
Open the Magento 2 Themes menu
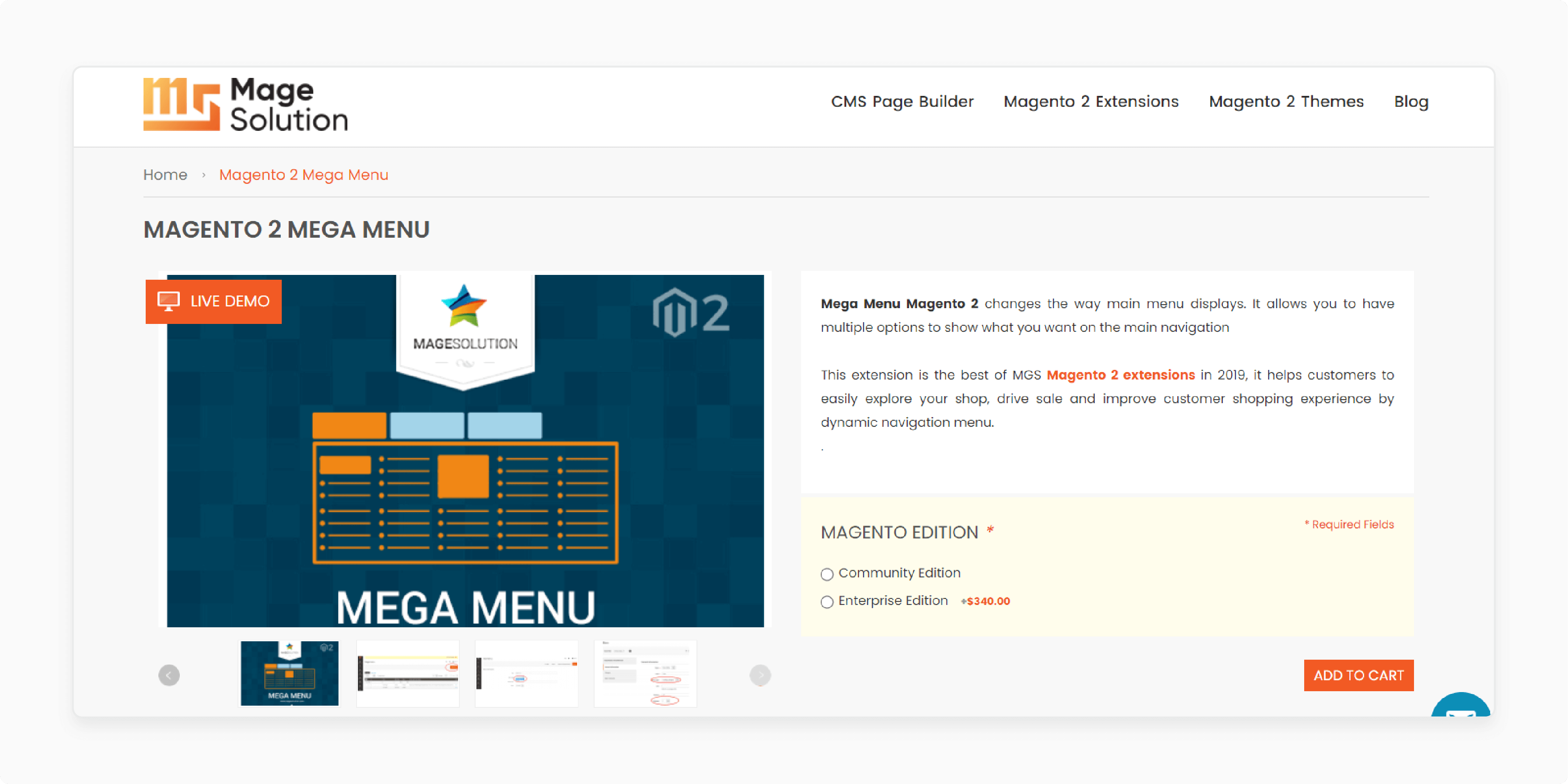pos(1286,101)
